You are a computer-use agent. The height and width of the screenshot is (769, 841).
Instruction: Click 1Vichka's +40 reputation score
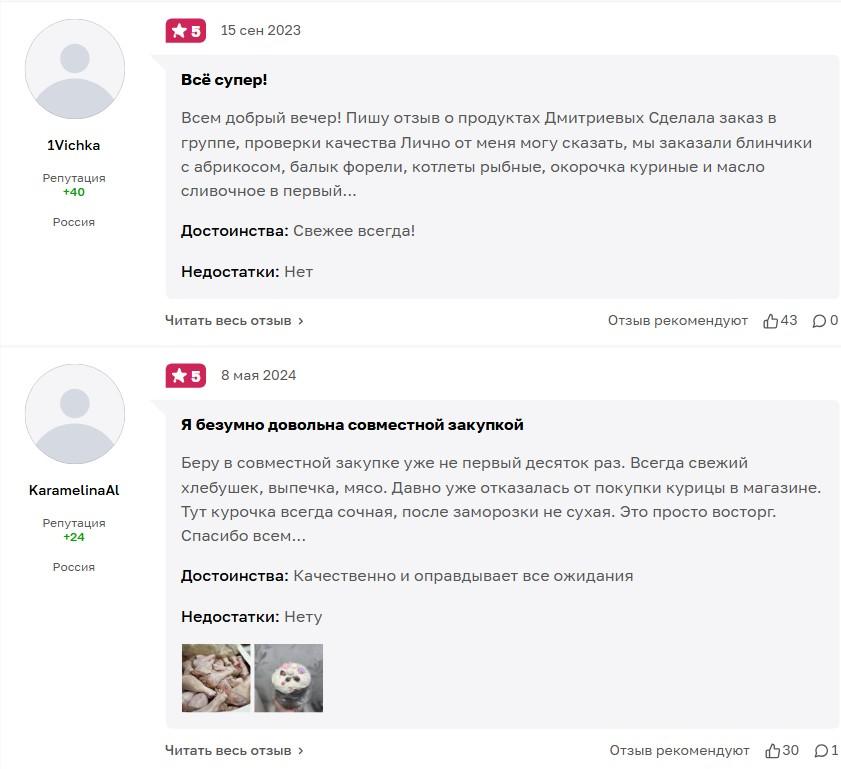tap(74, 192)
